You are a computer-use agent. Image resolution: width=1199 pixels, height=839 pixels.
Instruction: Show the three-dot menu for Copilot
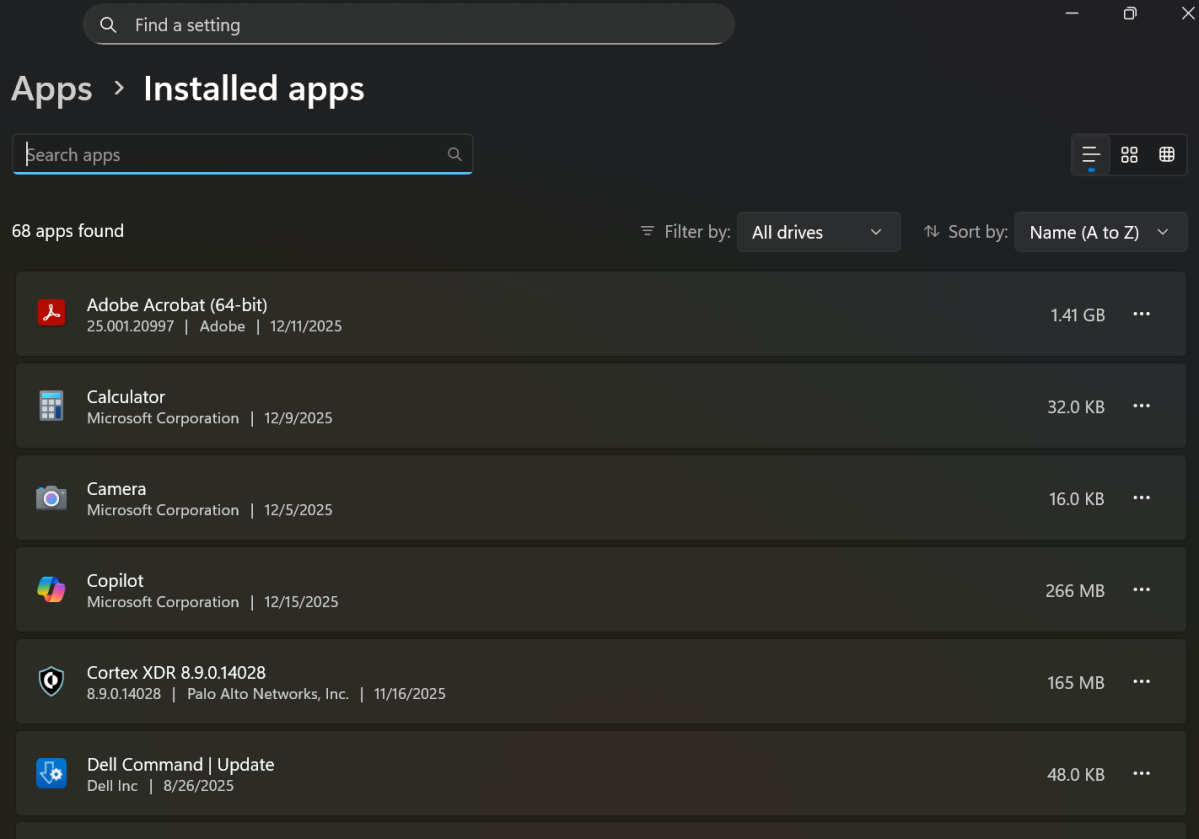pyautogui.click(x=1141, y=590)
